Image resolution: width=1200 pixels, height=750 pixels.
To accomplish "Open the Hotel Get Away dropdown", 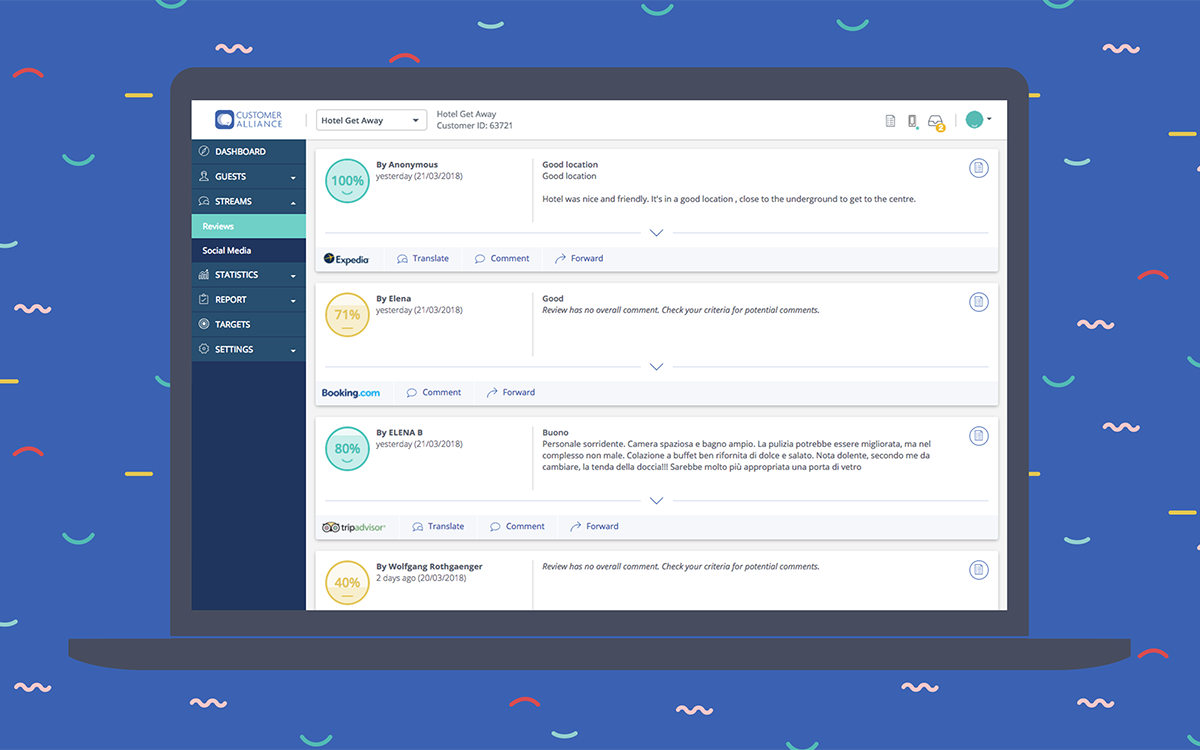I will coord(371,121).
